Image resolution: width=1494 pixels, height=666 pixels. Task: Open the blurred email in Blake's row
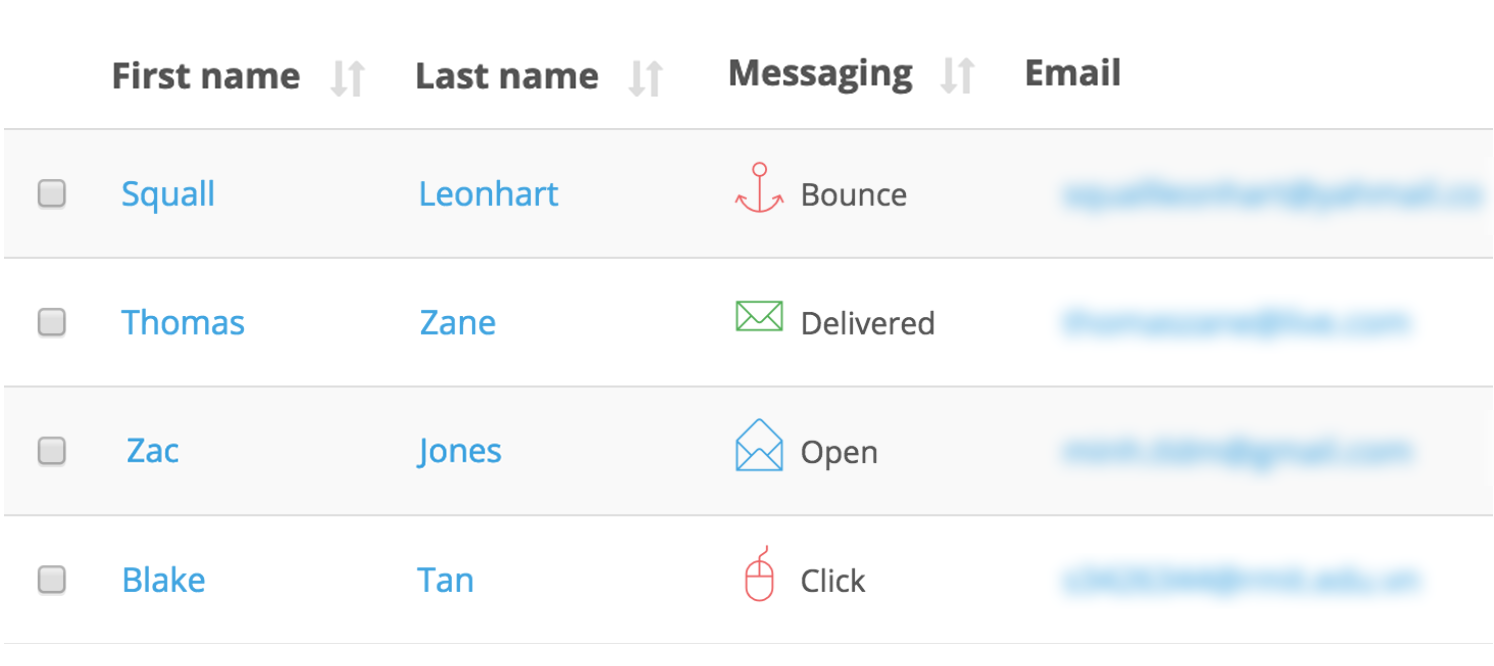[x=1240, y=580]
